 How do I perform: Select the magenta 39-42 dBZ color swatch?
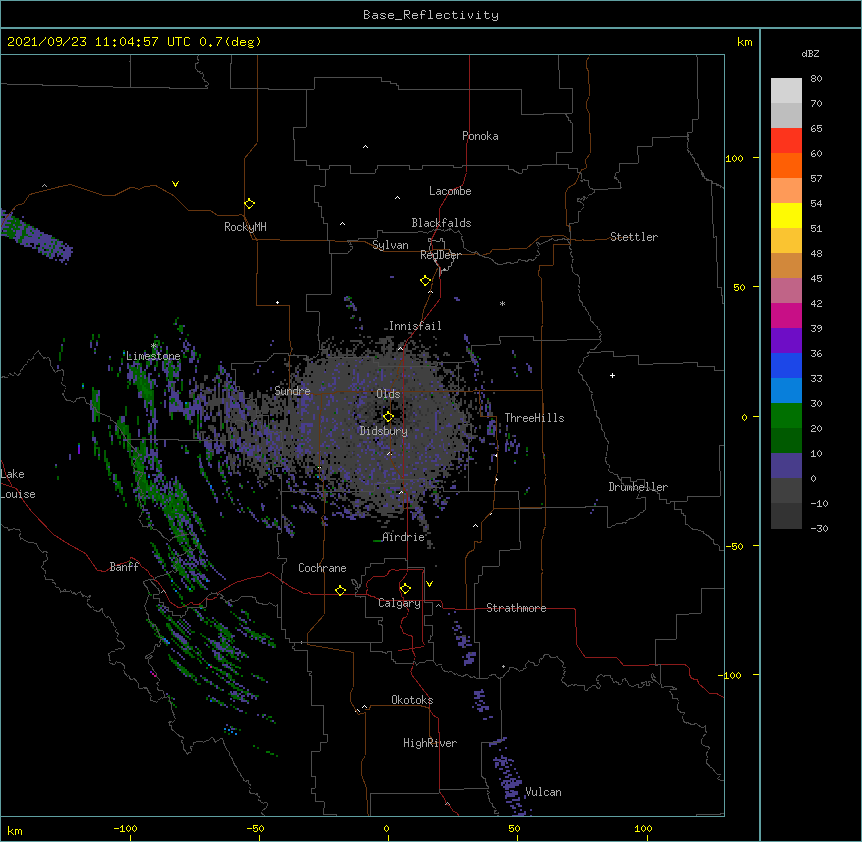point(786,315)
